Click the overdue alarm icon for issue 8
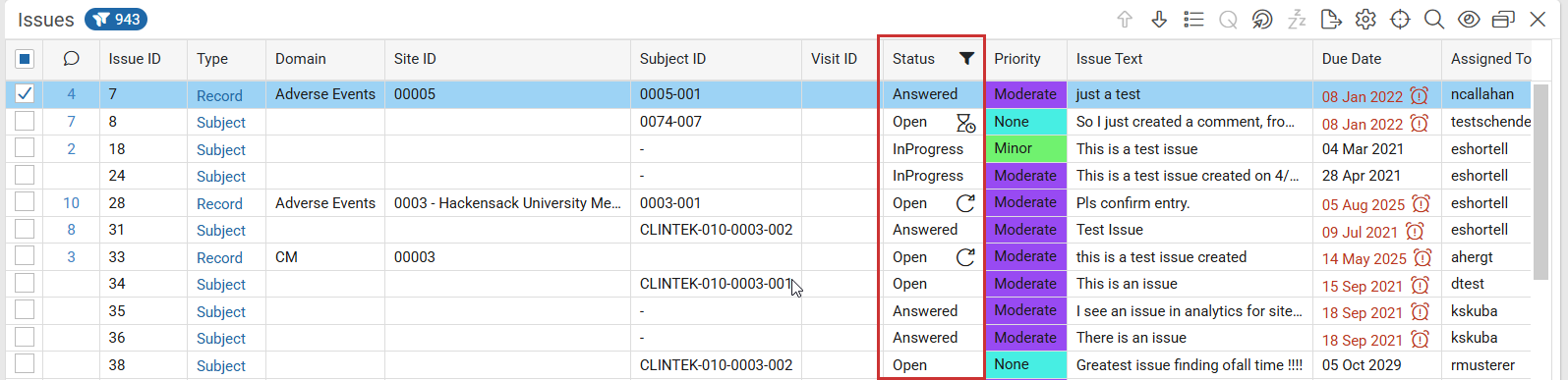This screenshot has width=1568, height=380. pos(1419,123)
